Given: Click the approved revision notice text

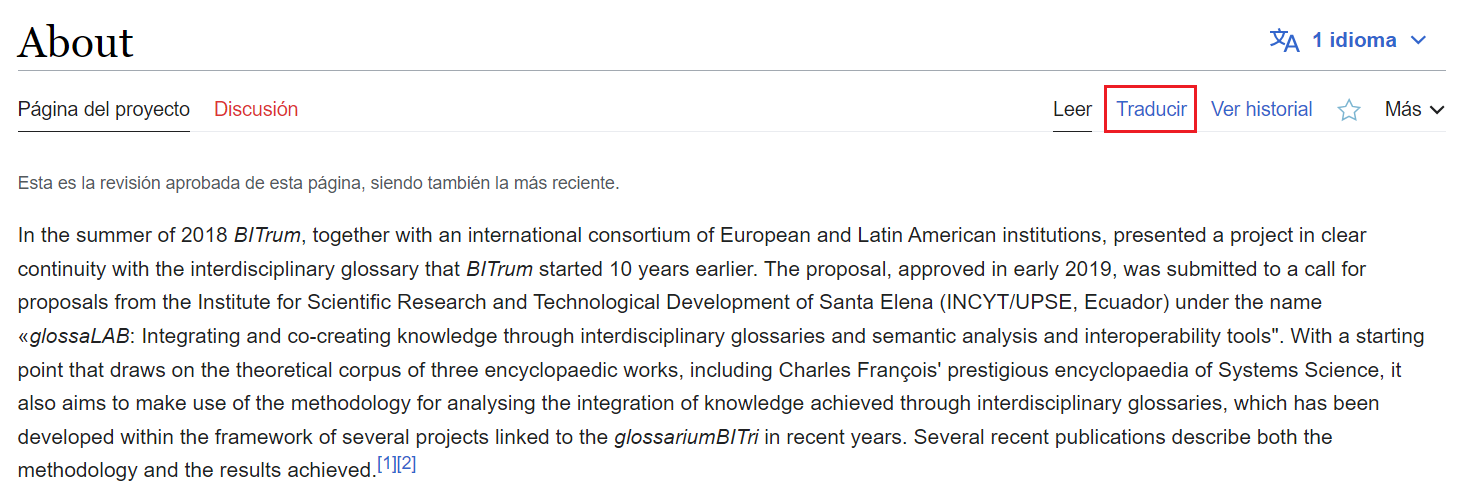Looking at the screenshot, I should tap(319, 183).
